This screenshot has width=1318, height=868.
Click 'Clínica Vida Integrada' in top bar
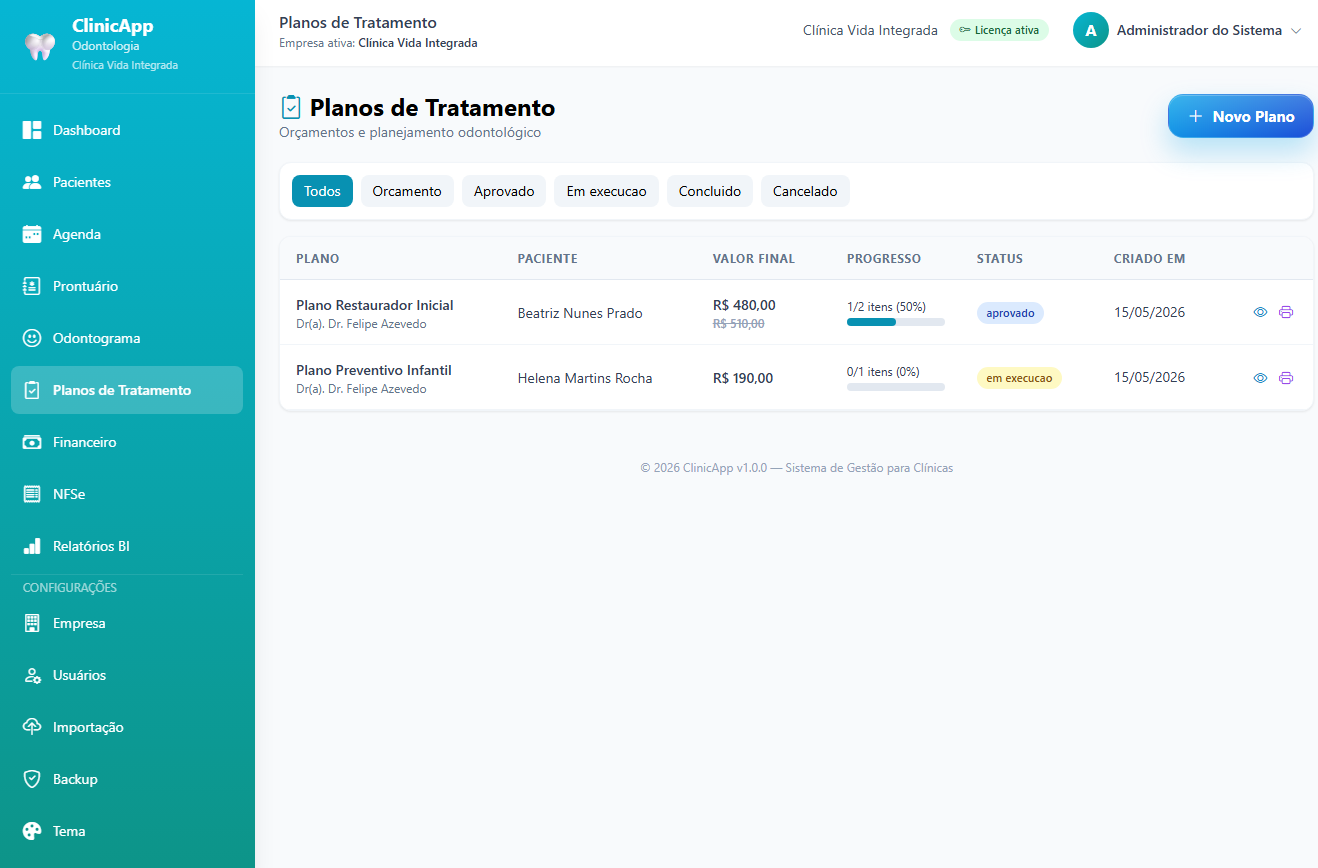coord(870,30)
